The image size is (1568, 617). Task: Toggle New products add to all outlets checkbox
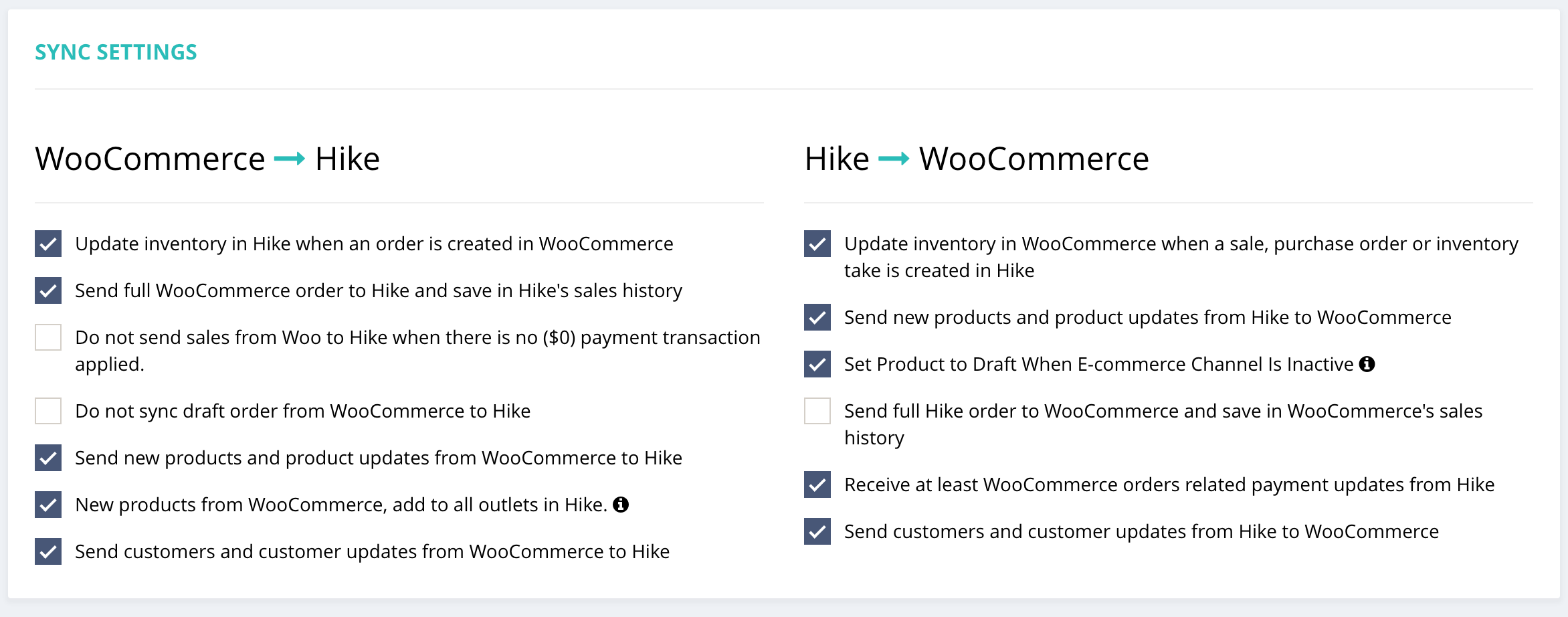click(48, 505)
